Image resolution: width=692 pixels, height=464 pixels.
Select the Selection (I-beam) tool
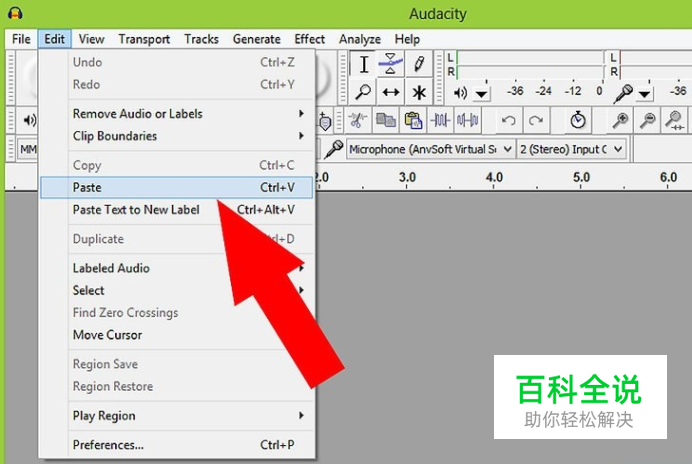(x=364, y=64)
